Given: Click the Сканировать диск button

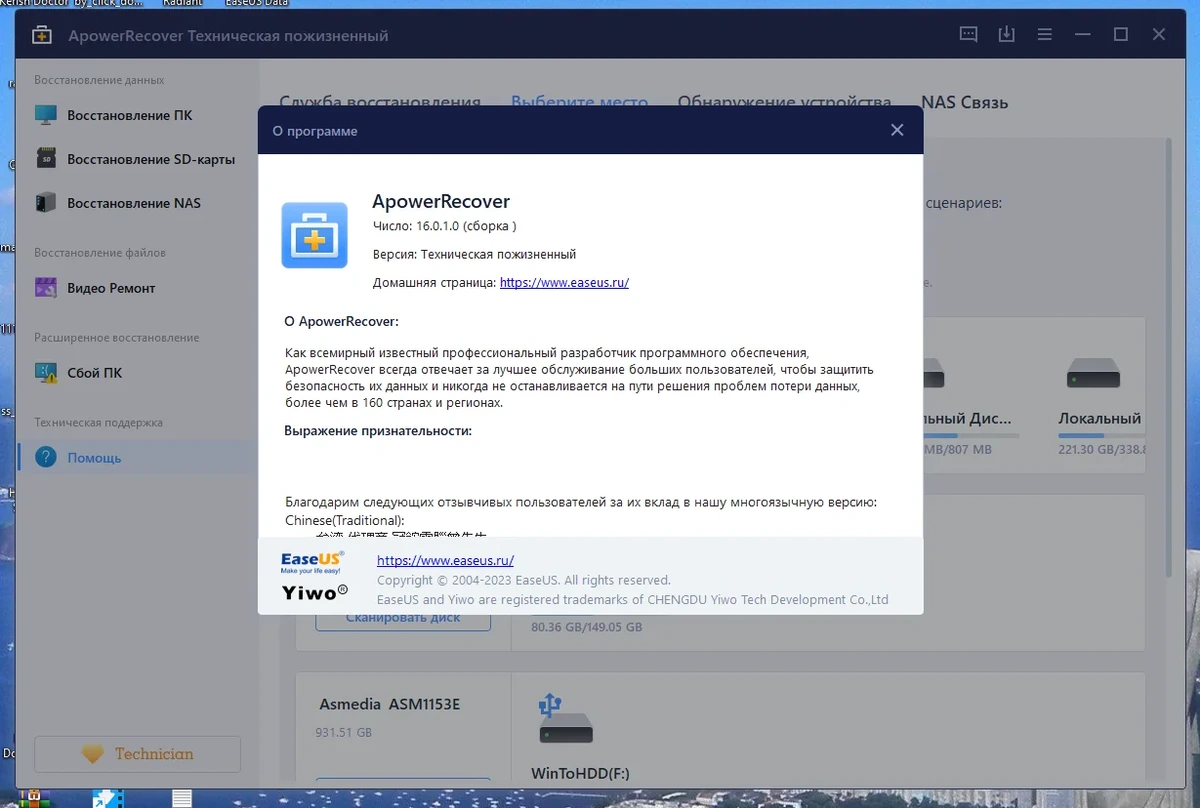Looking at the screenshot, I should point(403,618).
